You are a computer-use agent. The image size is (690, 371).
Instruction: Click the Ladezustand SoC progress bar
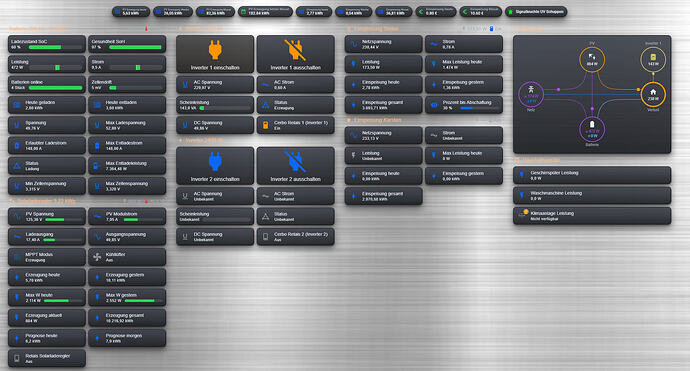54,47
